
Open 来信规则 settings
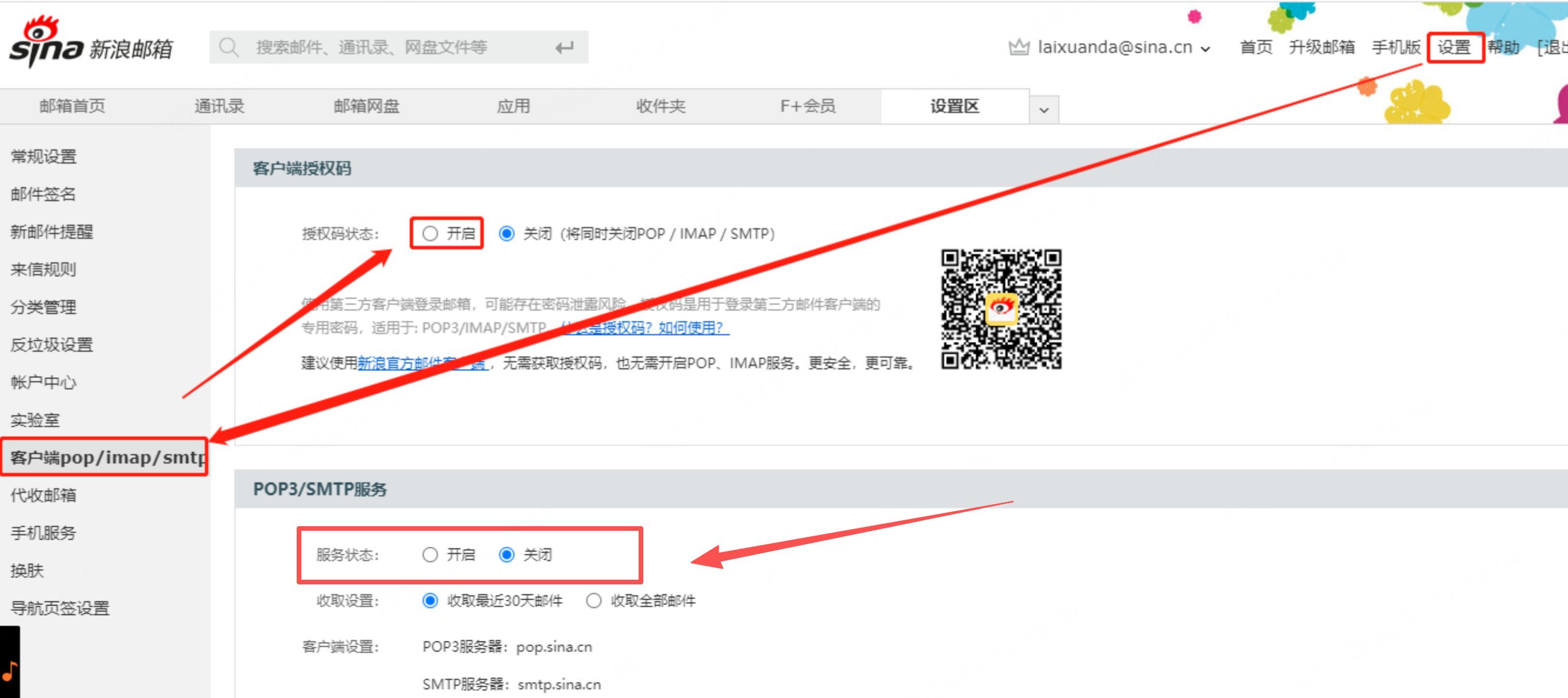43,270
